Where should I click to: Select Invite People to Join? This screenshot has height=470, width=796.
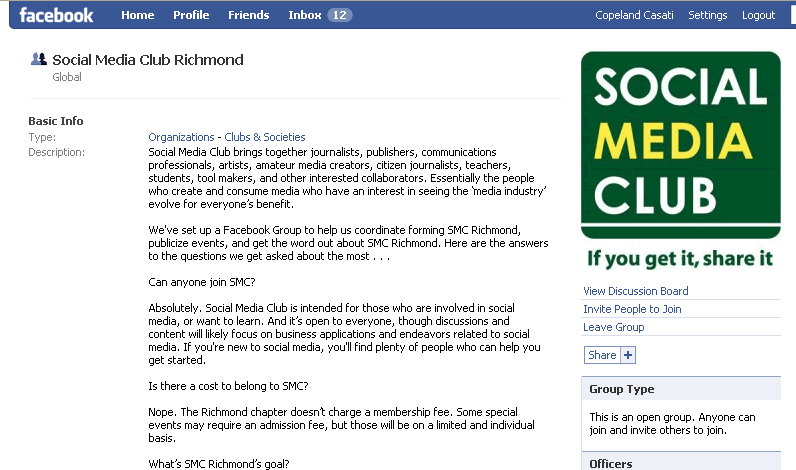point(632,309)
